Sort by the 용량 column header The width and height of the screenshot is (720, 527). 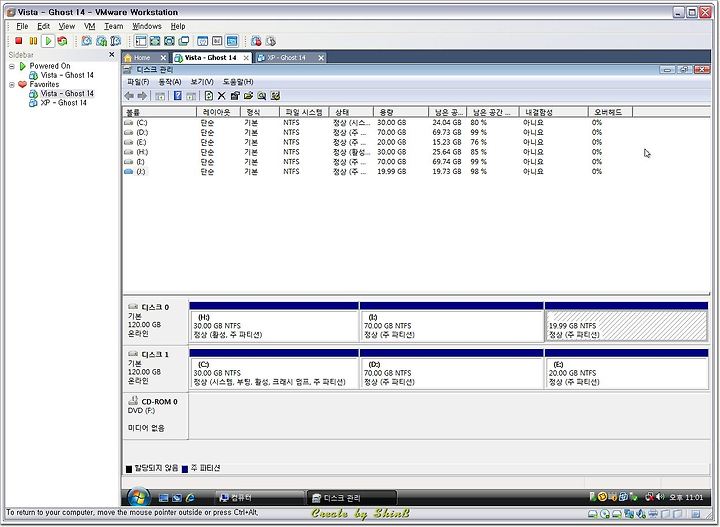[x=401, y=112]
